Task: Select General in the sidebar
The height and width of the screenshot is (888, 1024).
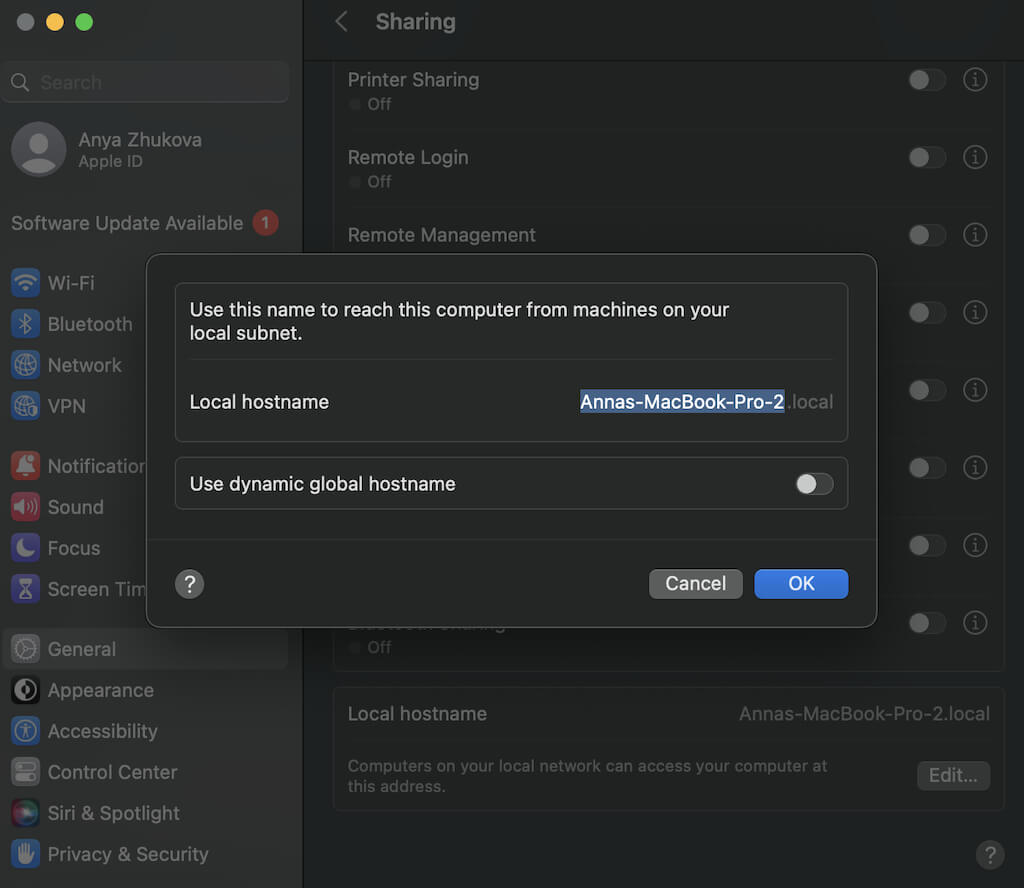Action: 145,649
